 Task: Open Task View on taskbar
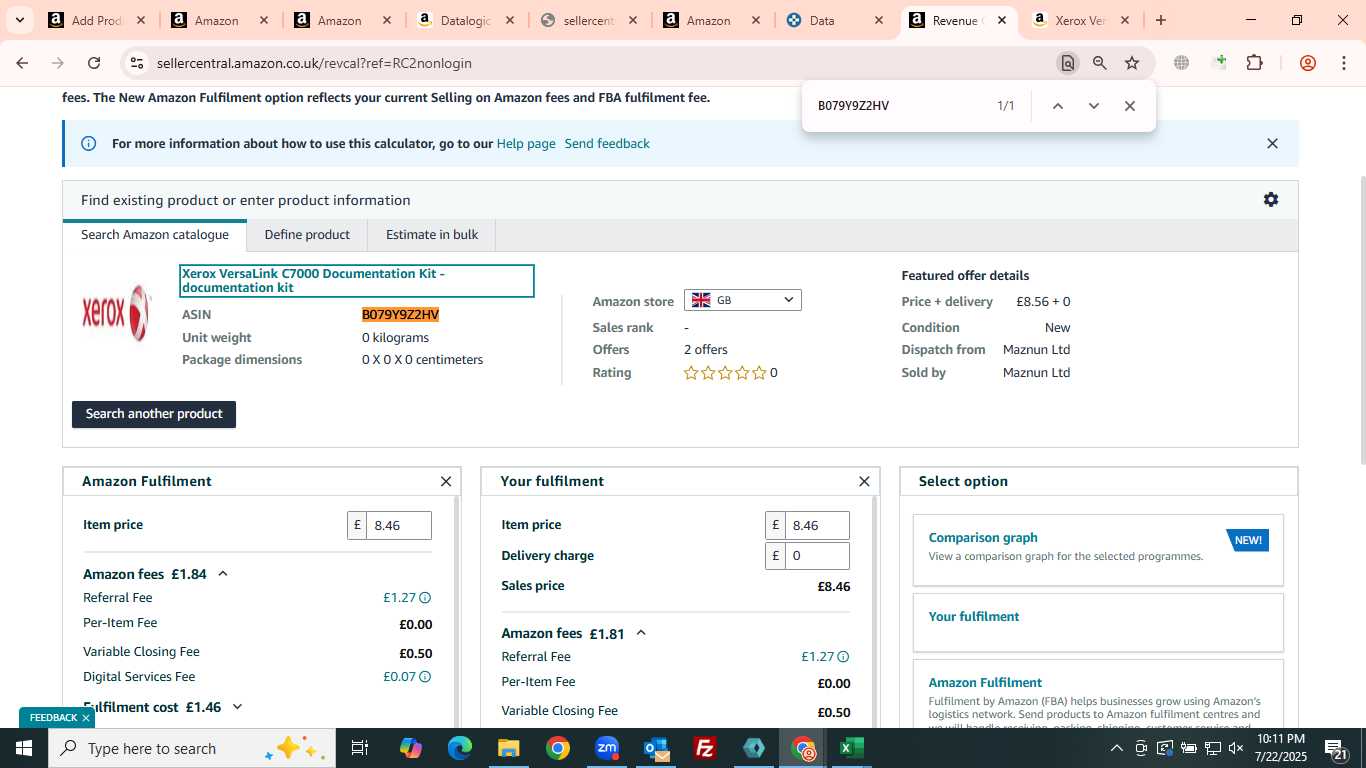360,748
